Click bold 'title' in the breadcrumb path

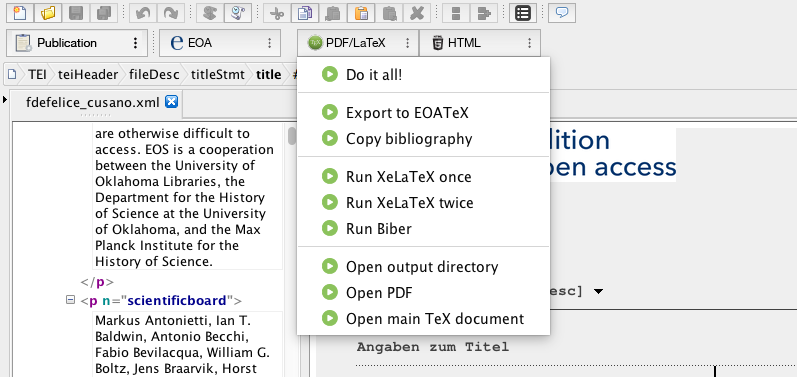coord(268,75)
